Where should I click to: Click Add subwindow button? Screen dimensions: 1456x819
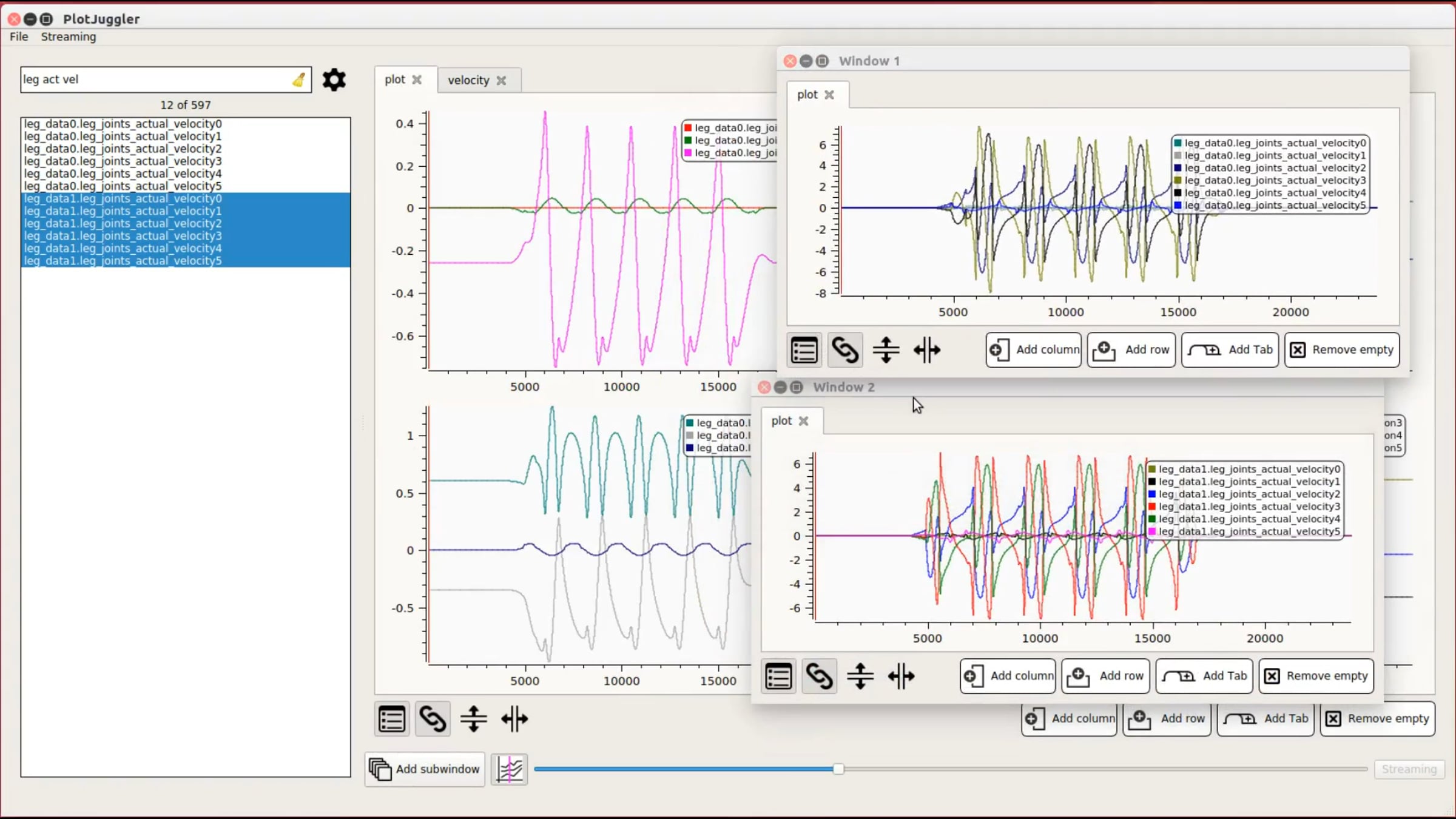(425, 769)
